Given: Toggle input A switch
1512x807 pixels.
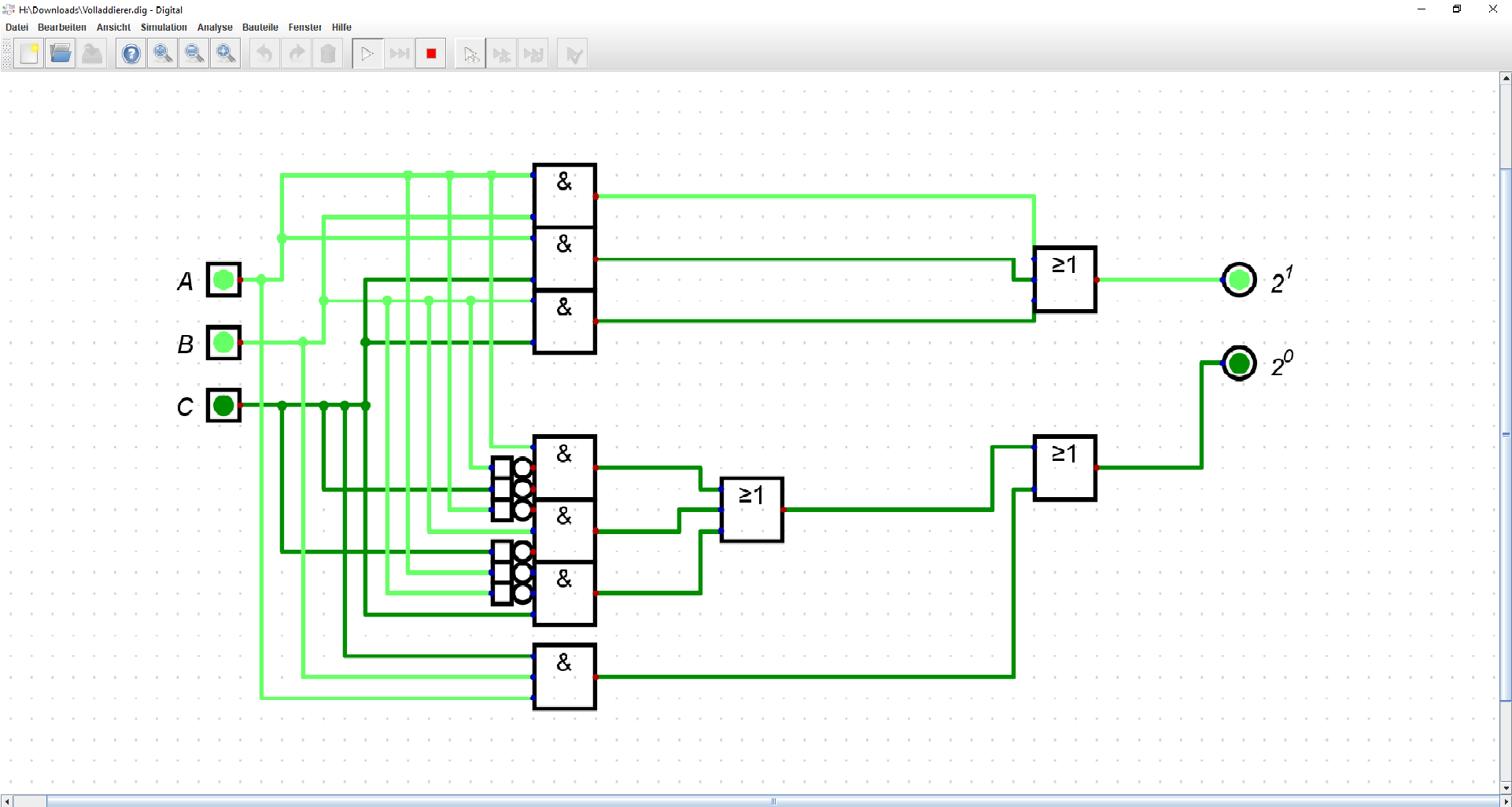Looking at the screenshot, I should coord(223,280).
